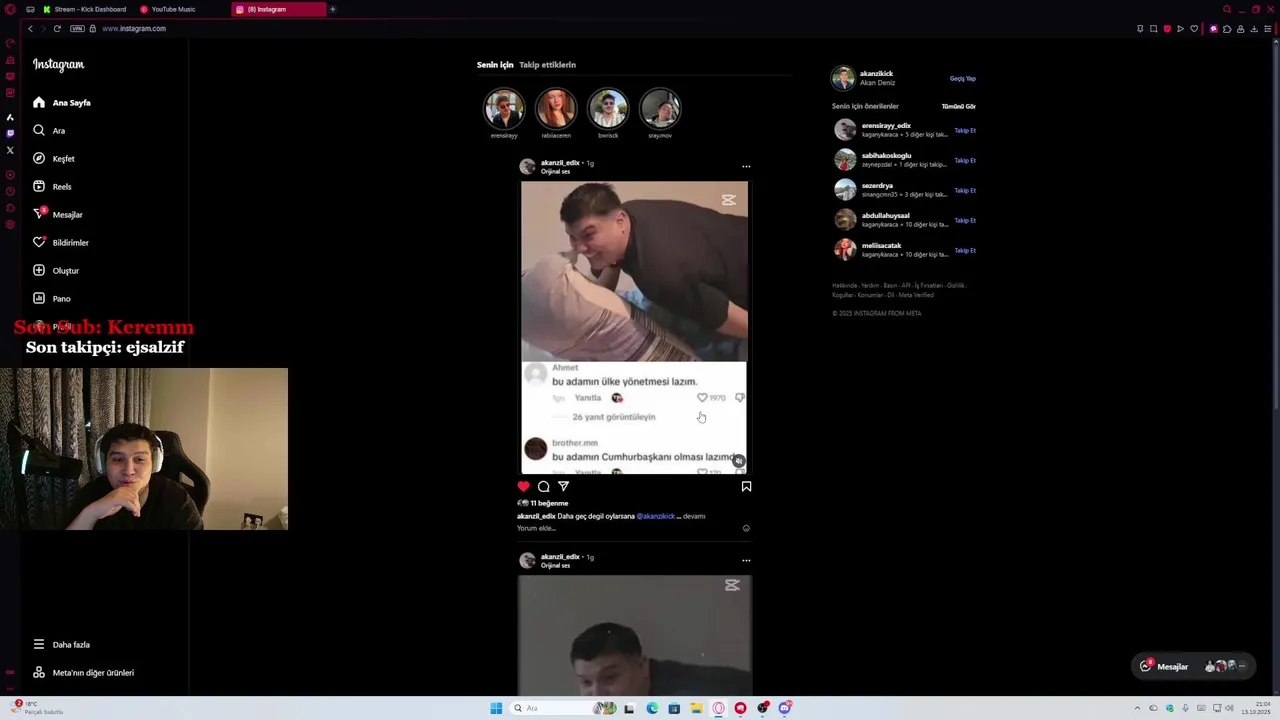1280x720 pixels.
Task: Open File Explorer from taskbar
Action: (696, 708)
